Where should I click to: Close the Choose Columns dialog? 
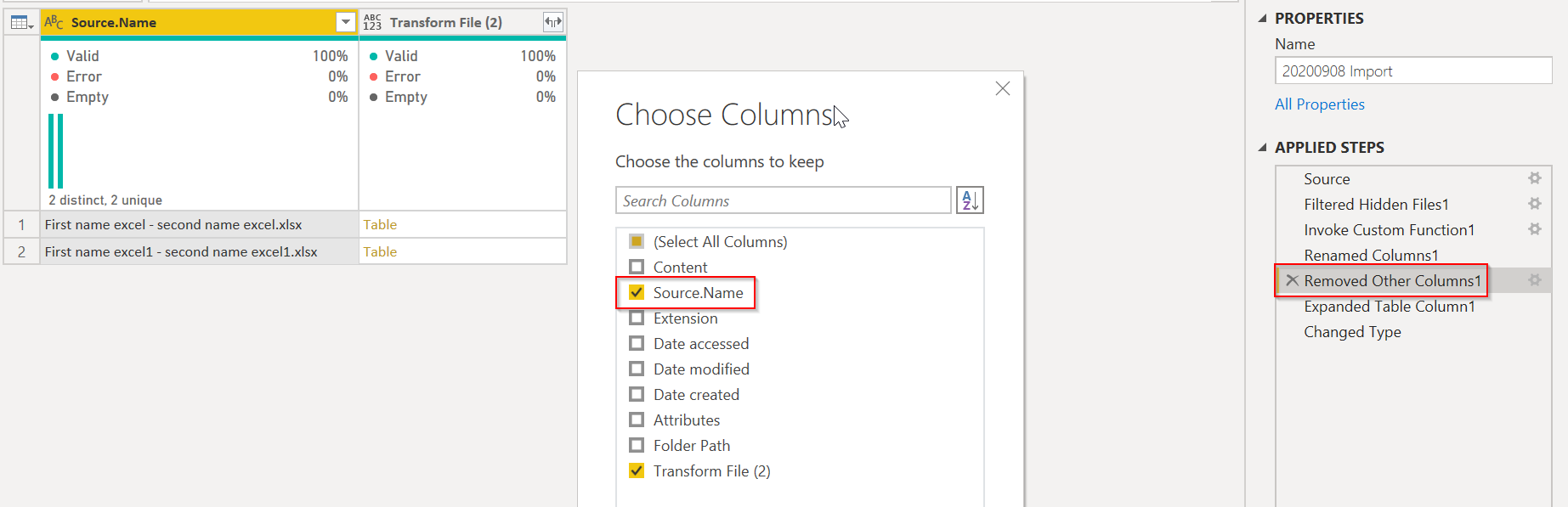click(x=1003, y=88)
